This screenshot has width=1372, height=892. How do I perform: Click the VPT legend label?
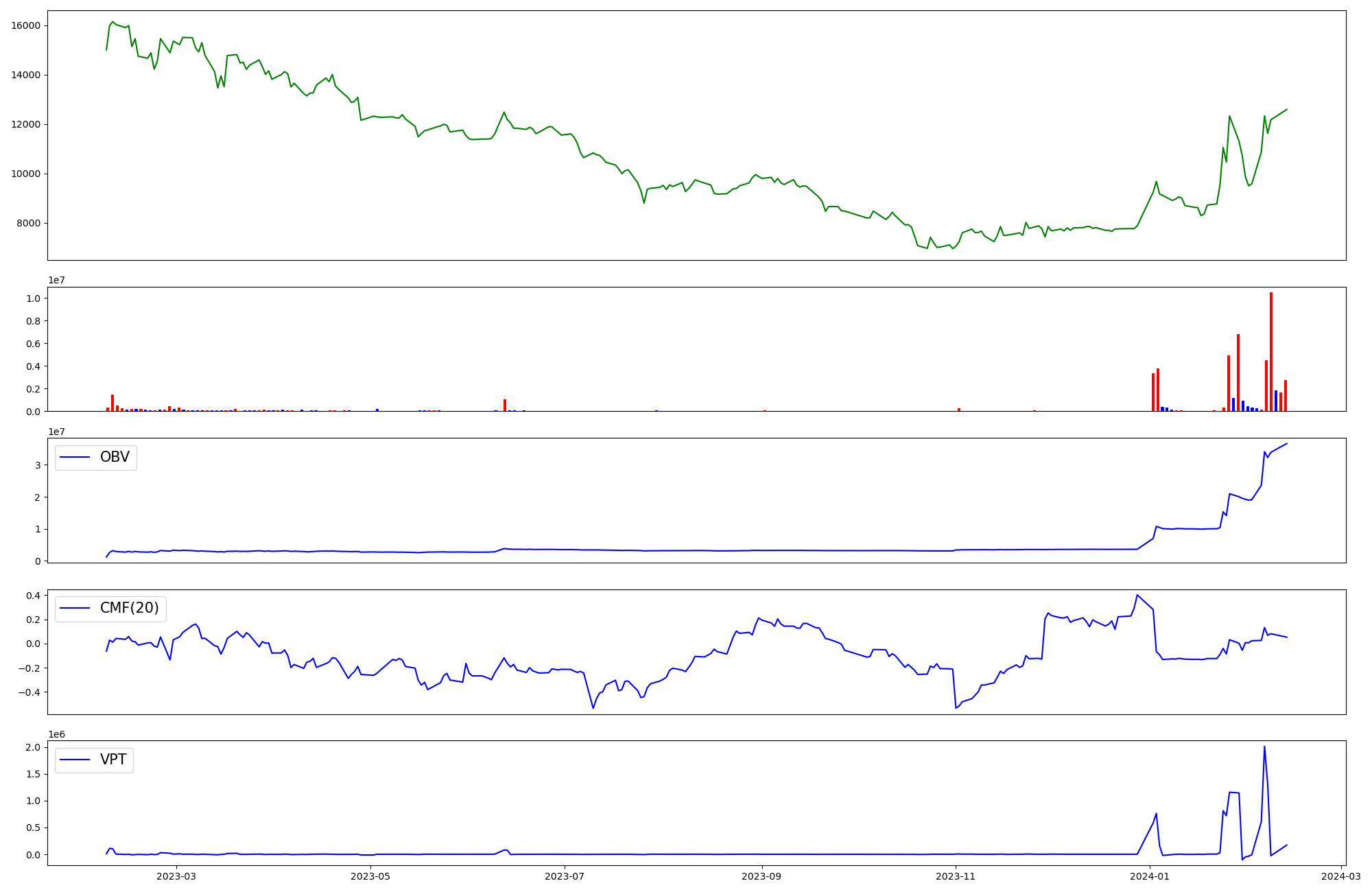[113, 760]
